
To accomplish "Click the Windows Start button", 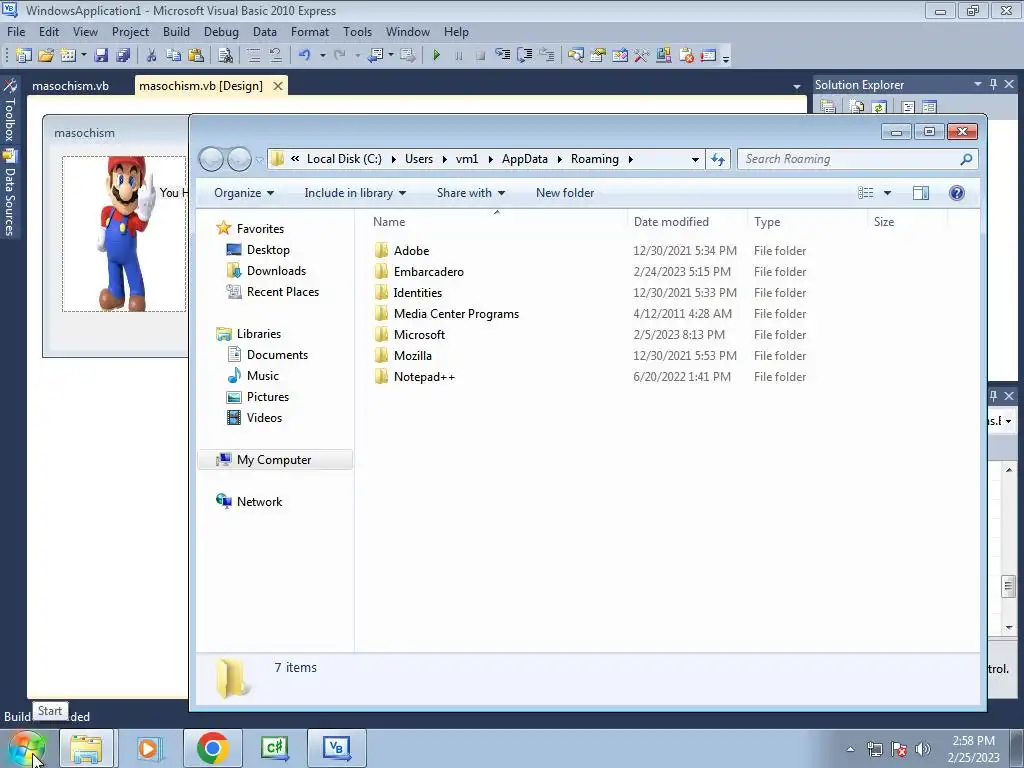I will tap(26, 748).
